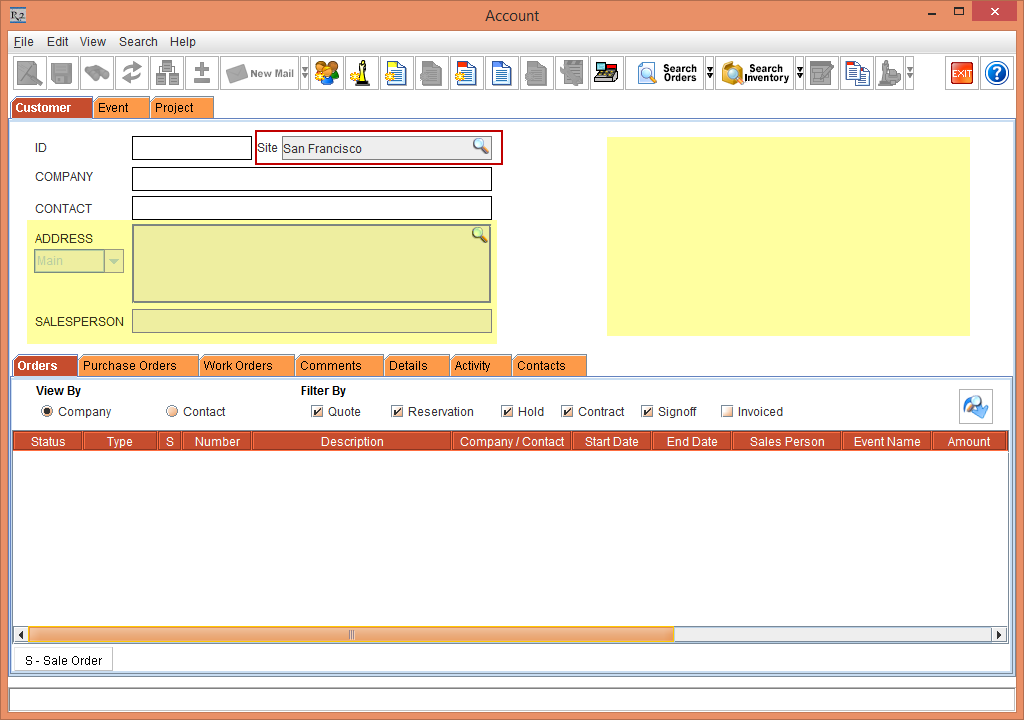Viewport: 1024px width, 720px height.
Task: Click the cash register toolbar icon
Action: tap(606, 73)
